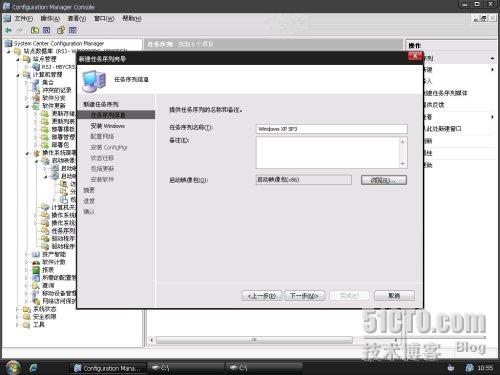500x375 pixels.
Task: Close the 新建任务序列向导 wizard dialog
Action: [415, 56]
